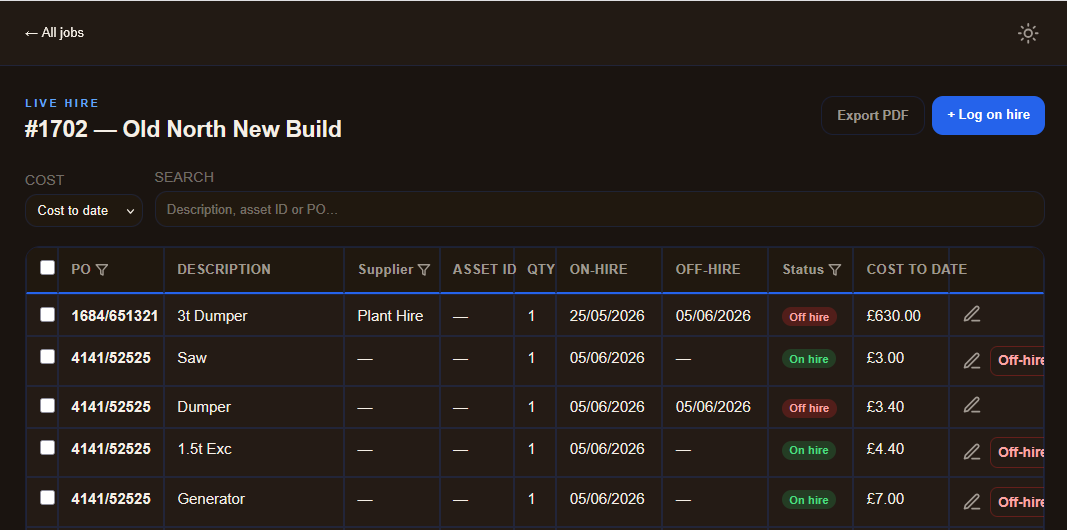Click the 25/05/2026 on-hire date

point(607,316)
